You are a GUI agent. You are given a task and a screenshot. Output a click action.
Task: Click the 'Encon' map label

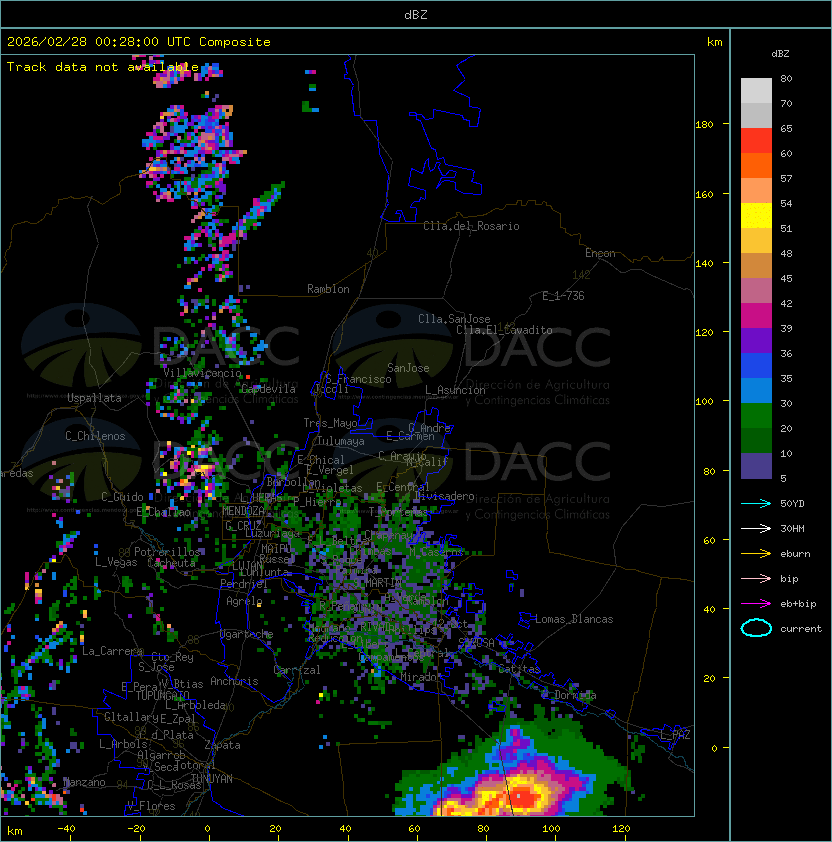point(600,253)
